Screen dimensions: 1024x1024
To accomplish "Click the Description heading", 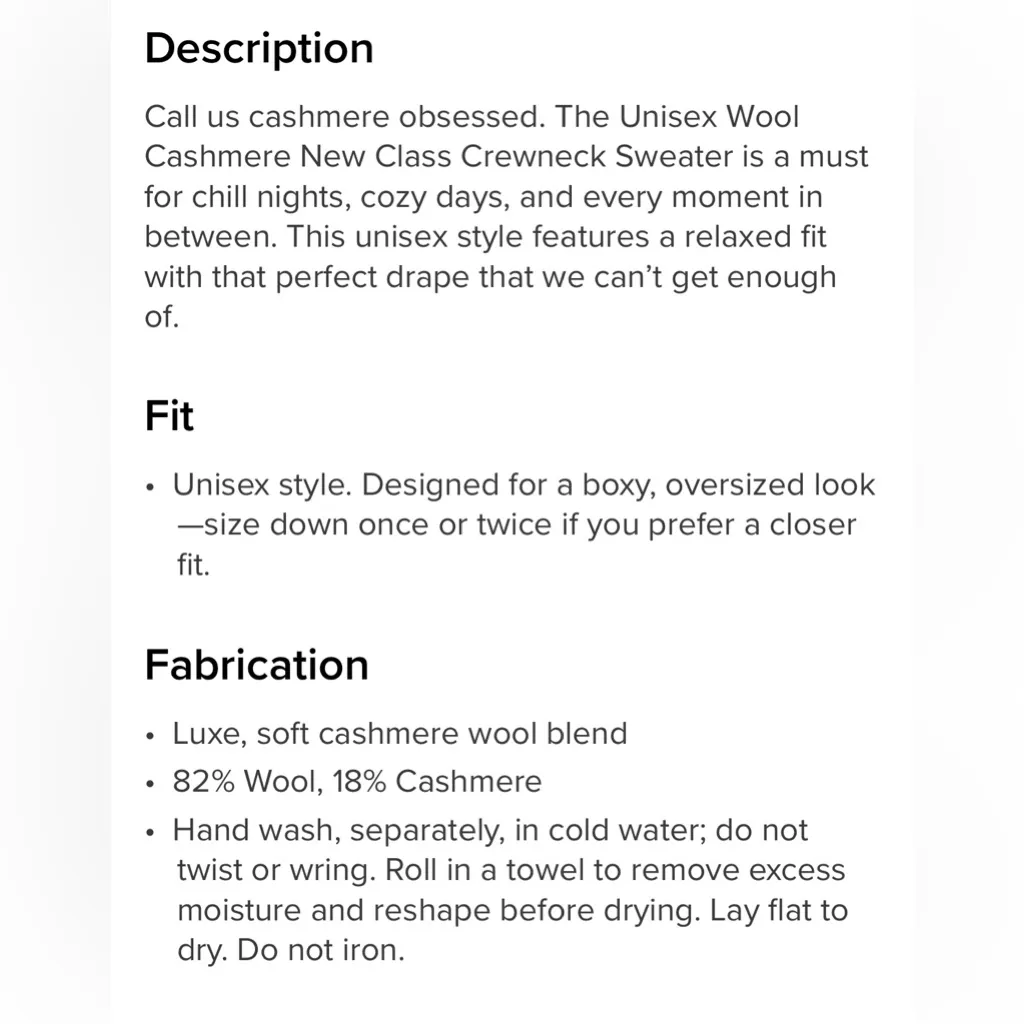I will [x=259, y=49].
